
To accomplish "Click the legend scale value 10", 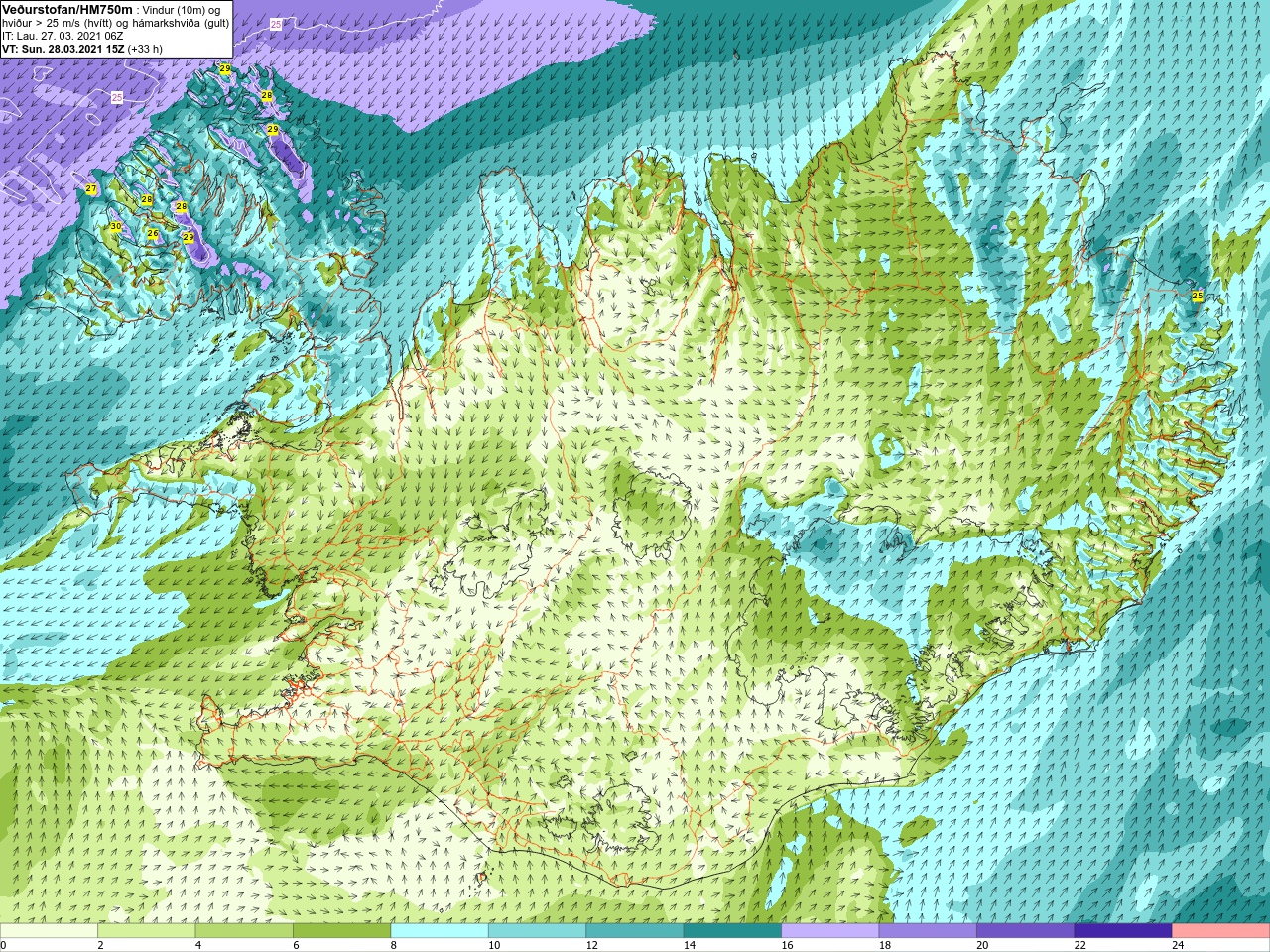I will (x=494, y=945).
